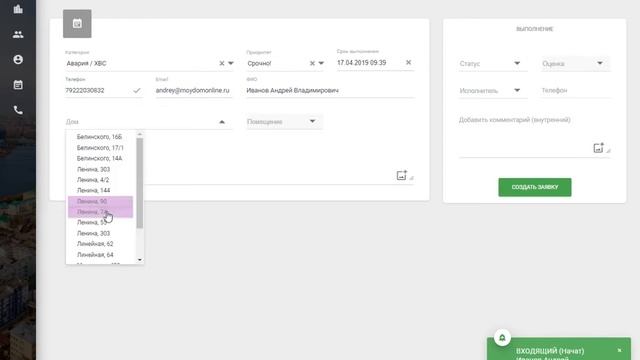
Task: Click the house list scrollbar thumb
Action: (x=140, y=183)
